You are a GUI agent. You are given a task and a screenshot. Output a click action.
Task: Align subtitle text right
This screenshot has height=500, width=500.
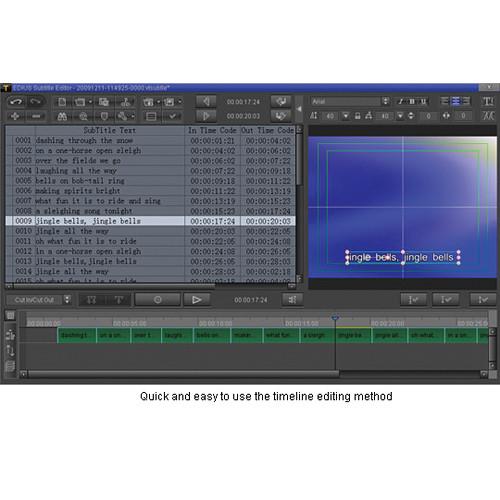pyautogui.click(x=466, y=101)
